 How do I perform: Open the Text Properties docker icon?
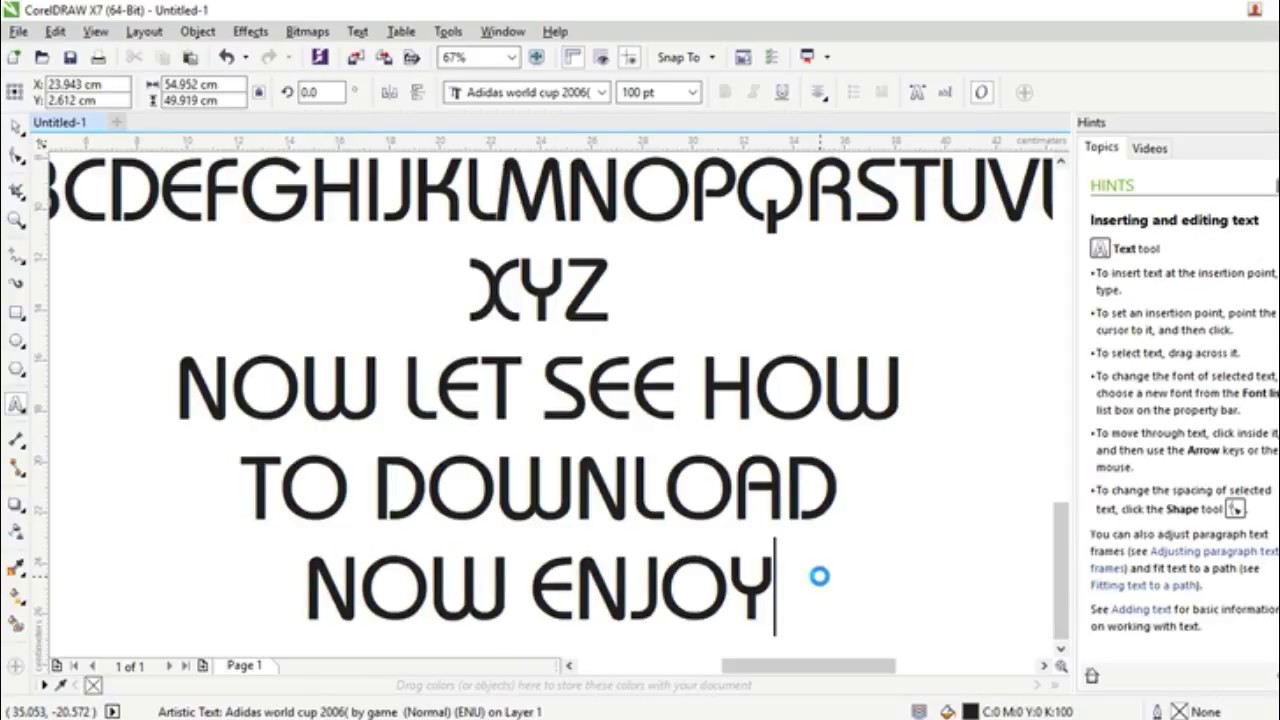pos(917,92)
